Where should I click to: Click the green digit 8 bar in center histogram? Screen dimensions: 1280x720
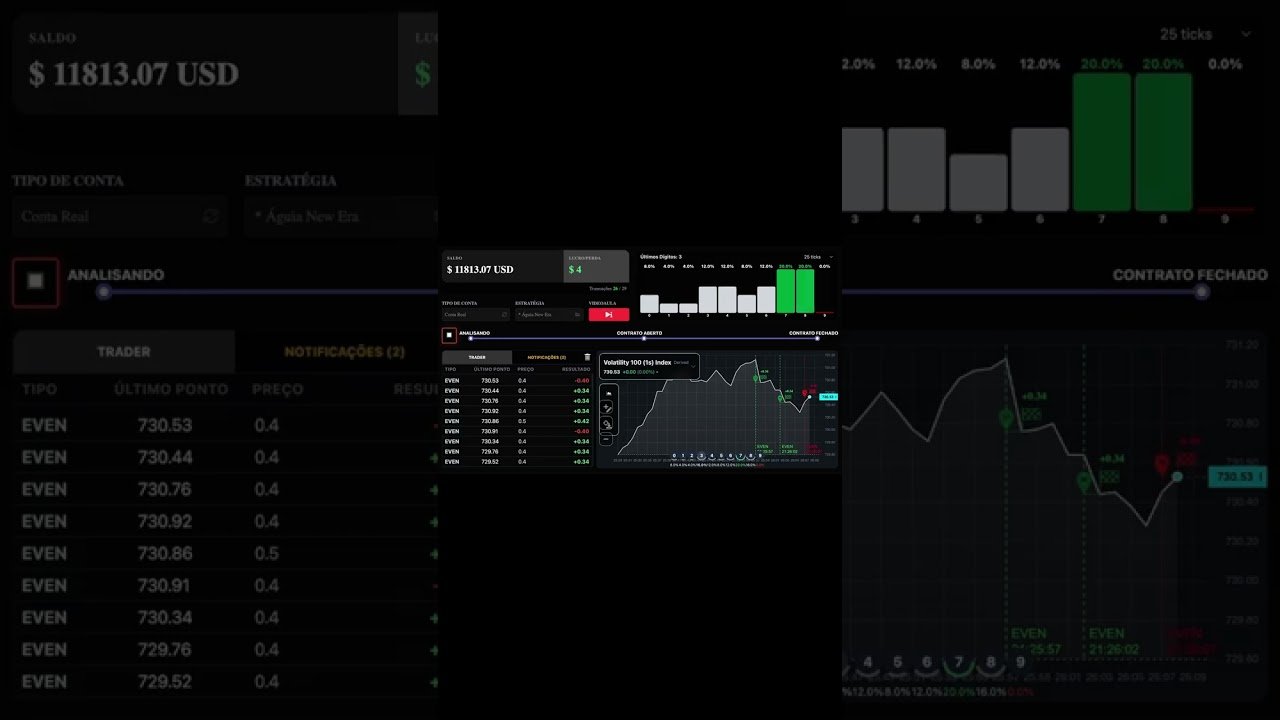pos(805,291)
